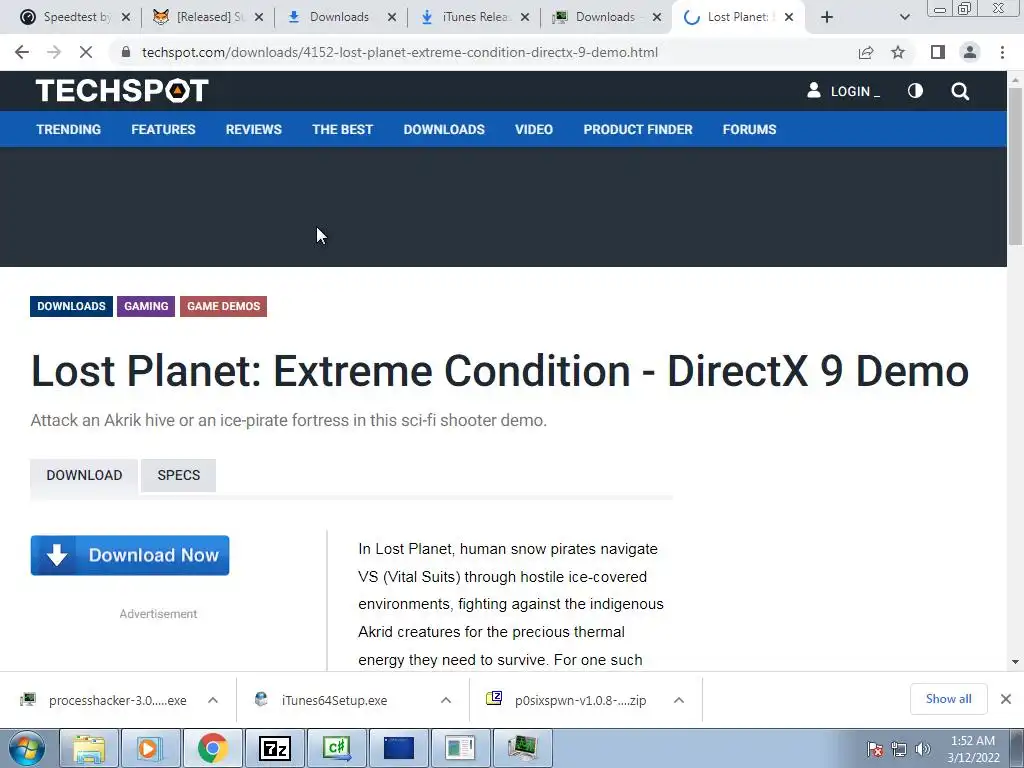Close the Speedtest tab
Image resolution: width=1024 pixels, height=768 pixels.
pos(126,17)
